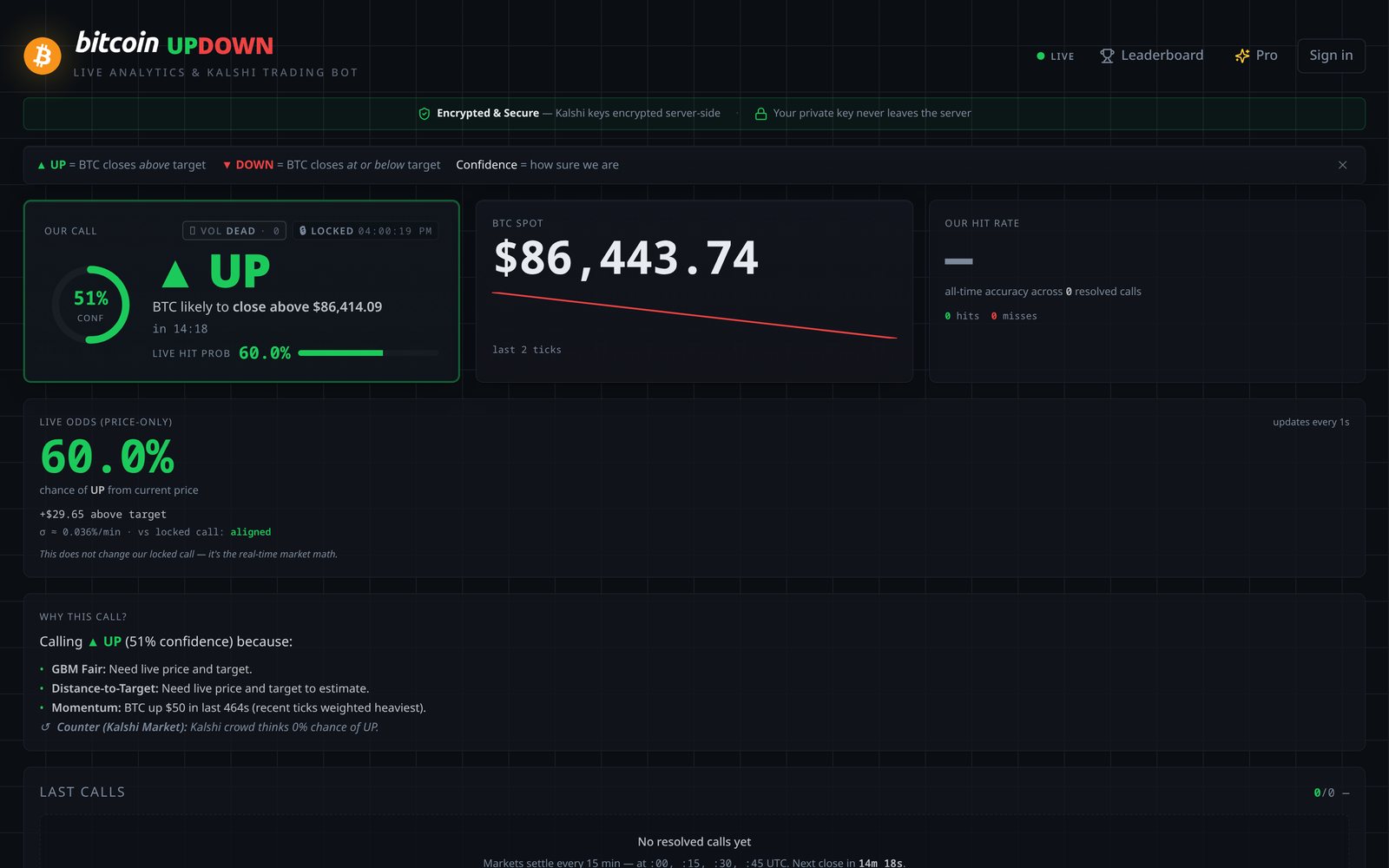Click the shield icon beside Encrypted & Secure

point(425,114)
